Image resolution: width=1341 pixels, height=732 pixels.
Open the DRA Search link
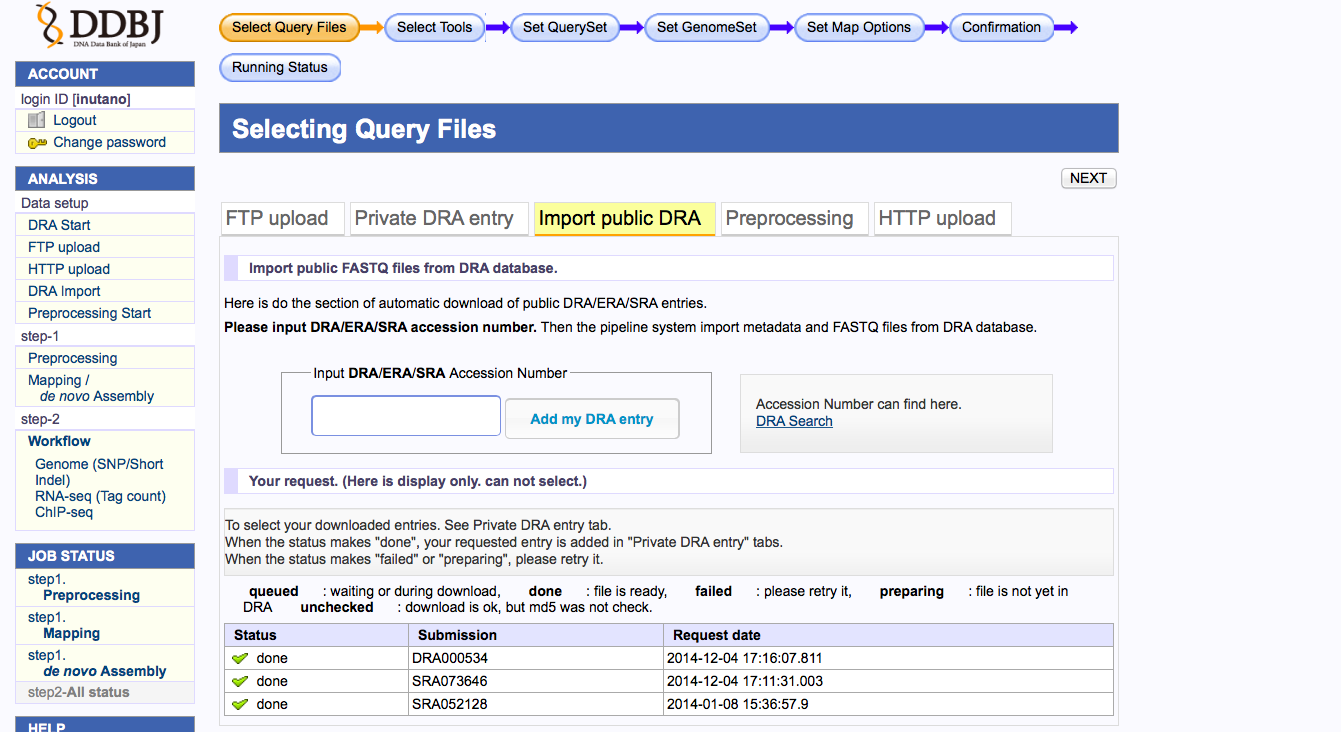794,421
